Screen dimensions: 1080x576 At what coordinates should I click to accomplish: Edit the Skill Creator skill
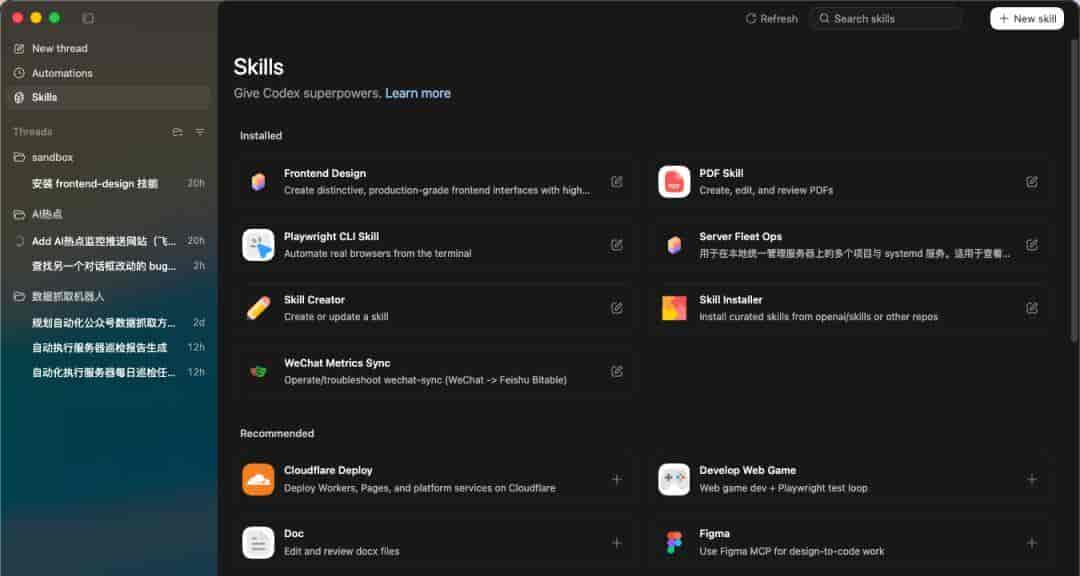tap(616, 308)
